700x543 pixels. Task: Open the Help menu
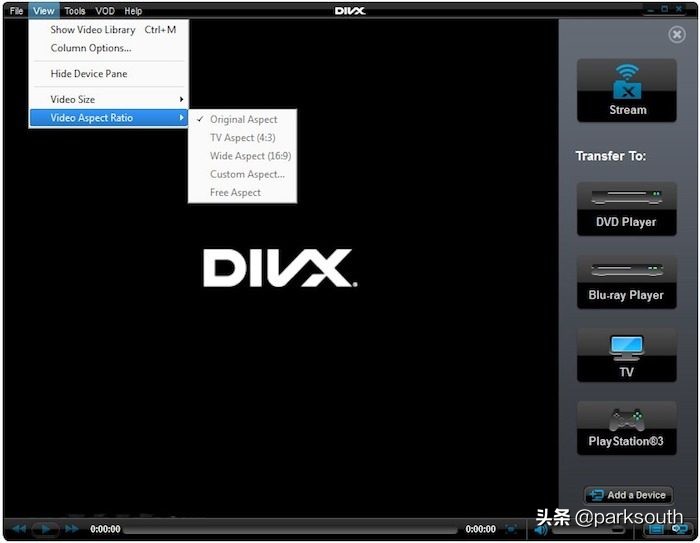133,11
